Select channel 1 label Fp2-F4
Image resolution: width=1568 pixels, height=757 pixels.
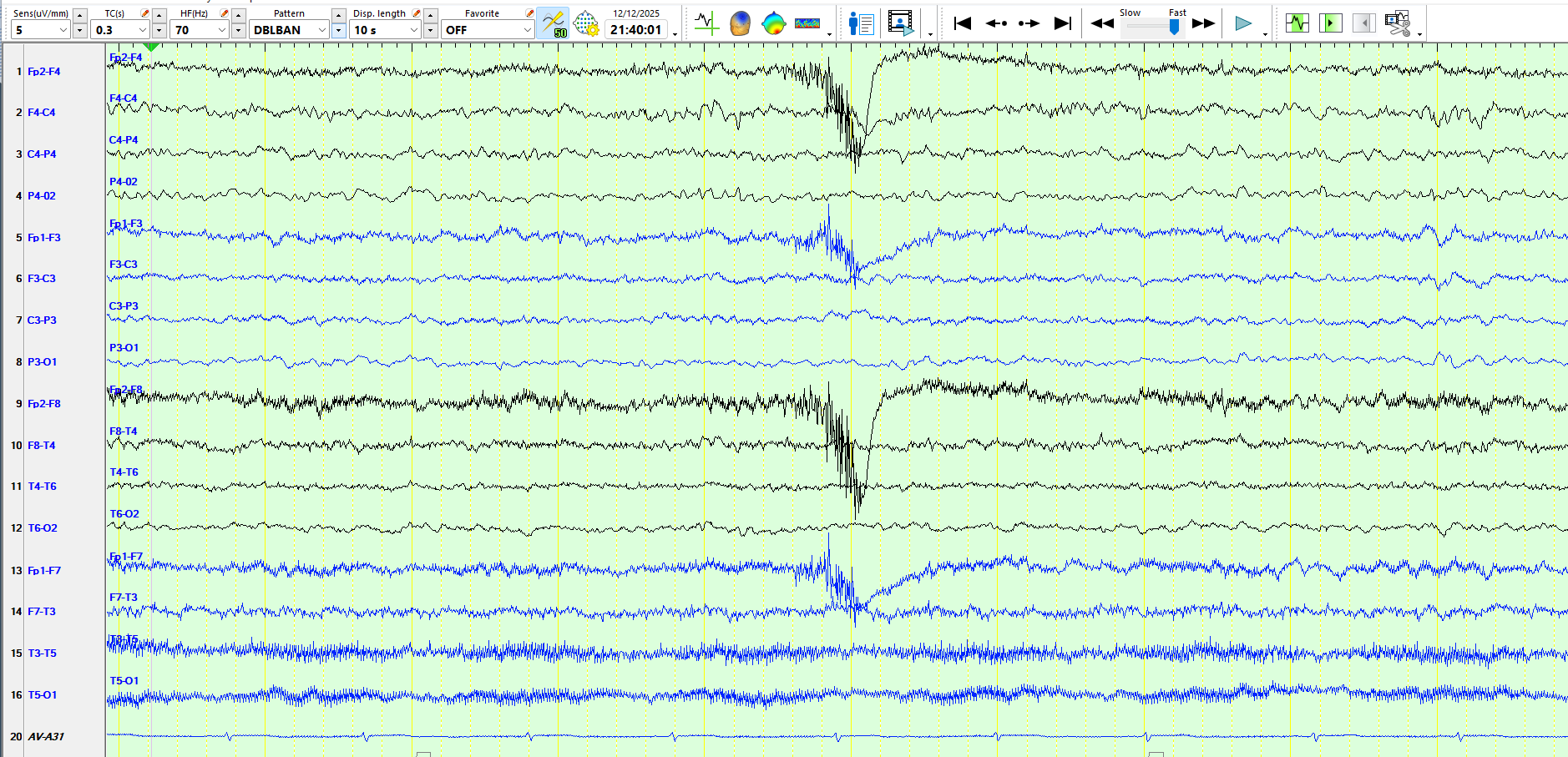pos(44,72)
